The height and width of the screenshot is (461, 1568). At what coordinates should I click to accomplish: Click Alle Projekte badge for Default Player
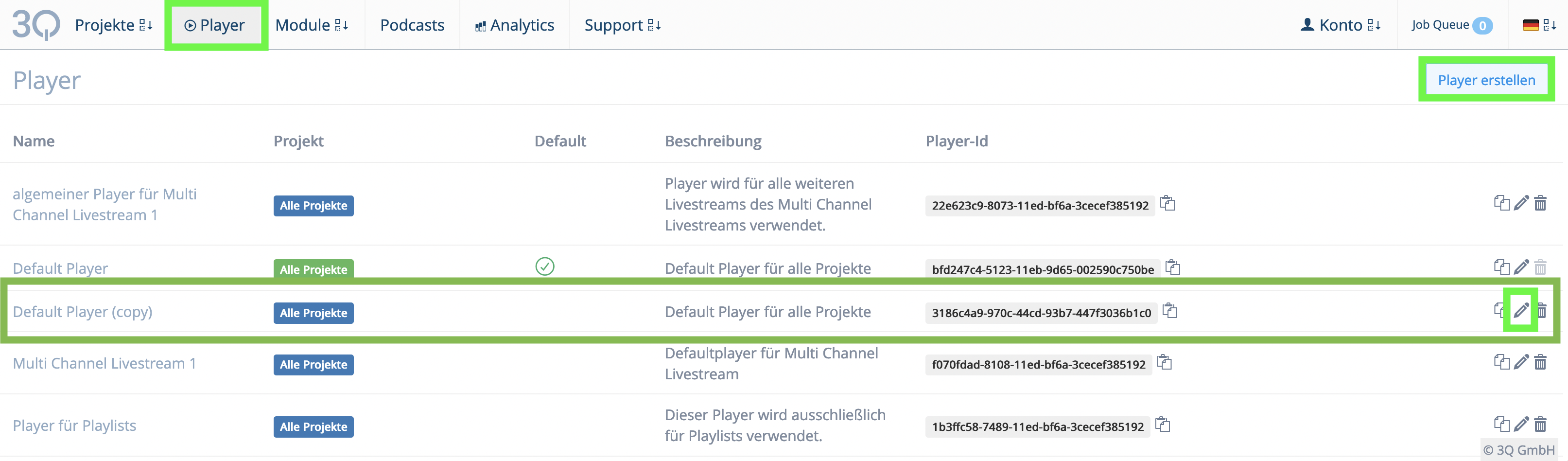coord(314,269)
